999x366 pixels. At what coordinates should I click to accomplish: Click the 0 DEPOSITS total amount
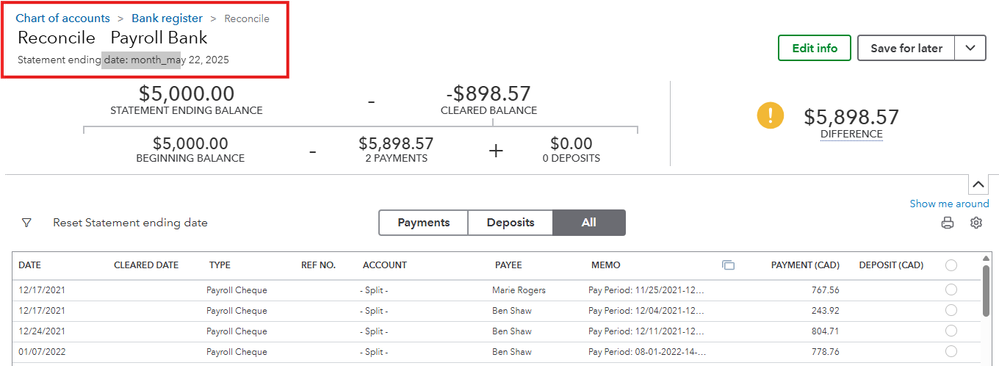click(571, 143)
